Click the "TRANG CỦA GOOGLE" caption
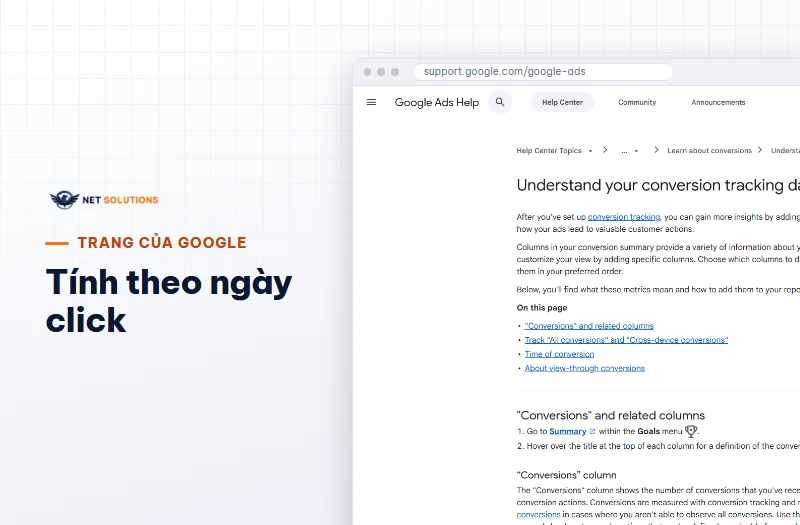This screenshot has height=525, width=800. (162, 243)
